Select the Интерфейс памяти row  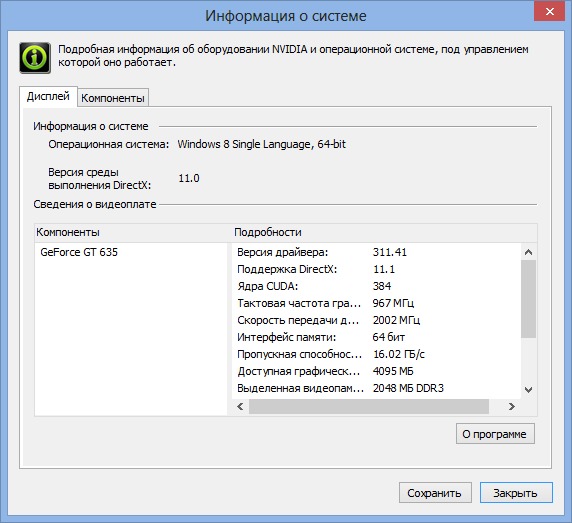[376, 337]
